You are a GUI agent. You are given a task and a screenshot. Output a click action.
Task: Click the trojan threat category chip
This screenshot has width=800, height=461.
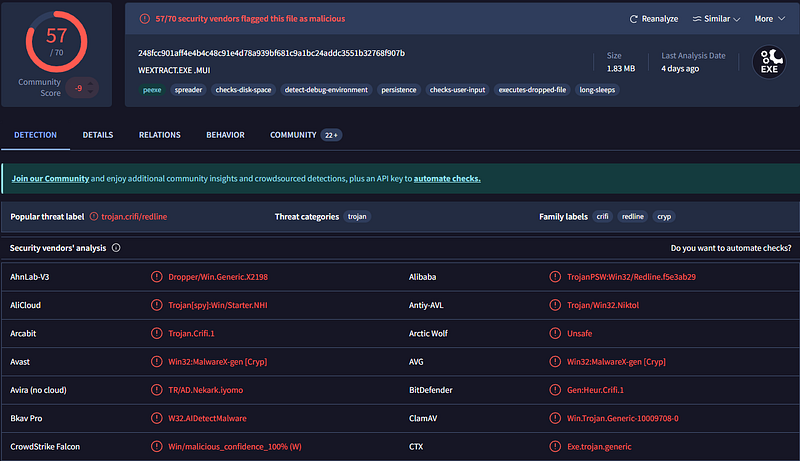click(x=357, y=217)
